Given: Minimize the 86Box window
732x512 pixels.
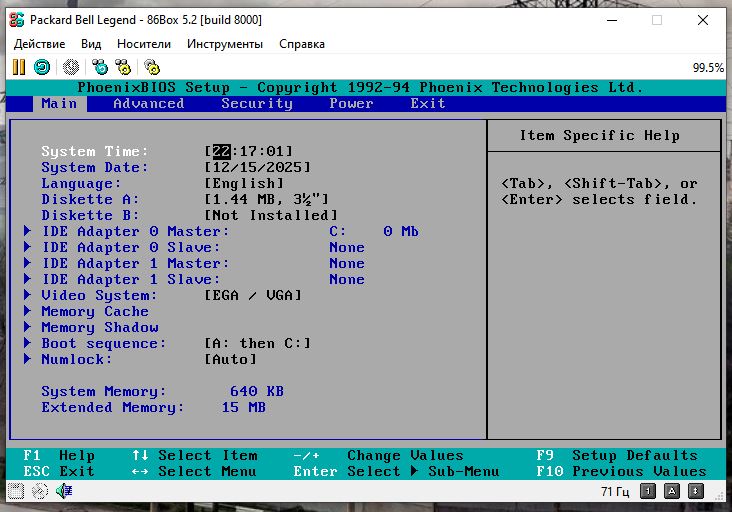Looking at the screenshot, I should [612, 20].
